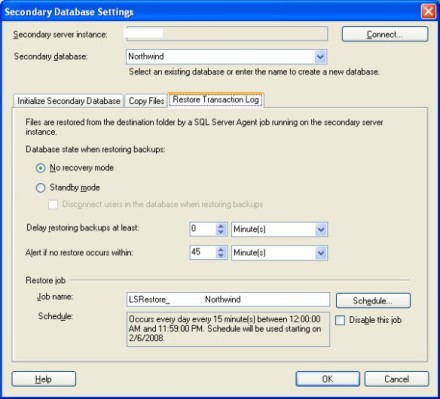Open the alert threshold units dropdown
This screenshot has height=399, width=440.
(x=321, y=253)
